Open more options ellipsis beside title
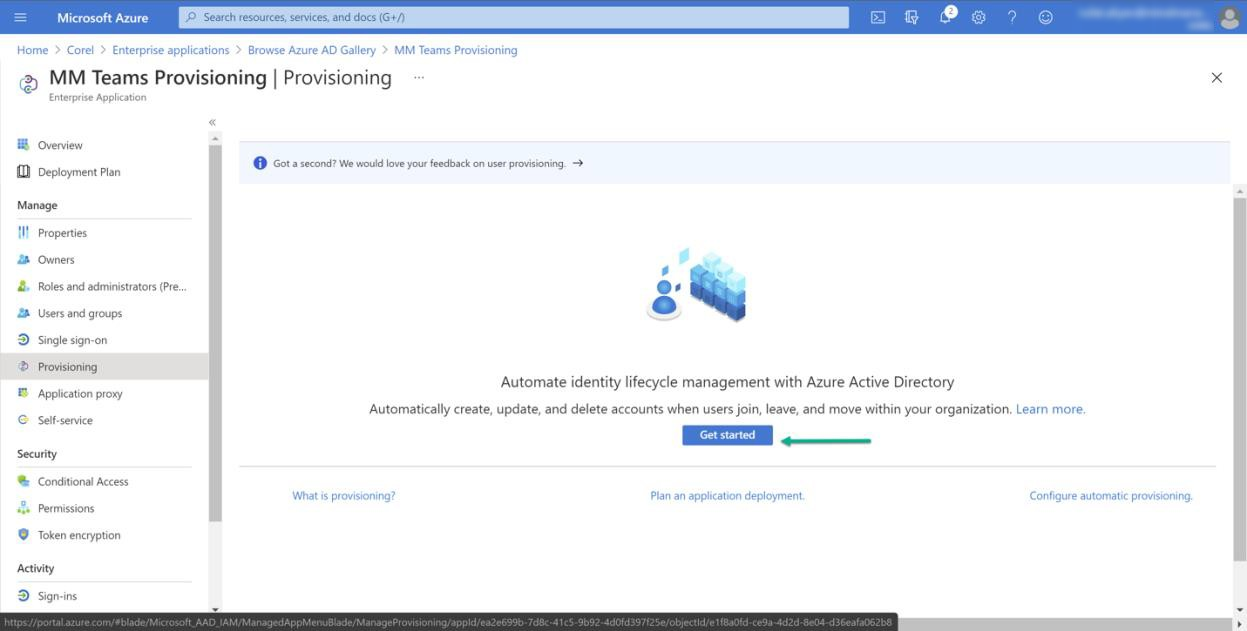 (419, 77)
